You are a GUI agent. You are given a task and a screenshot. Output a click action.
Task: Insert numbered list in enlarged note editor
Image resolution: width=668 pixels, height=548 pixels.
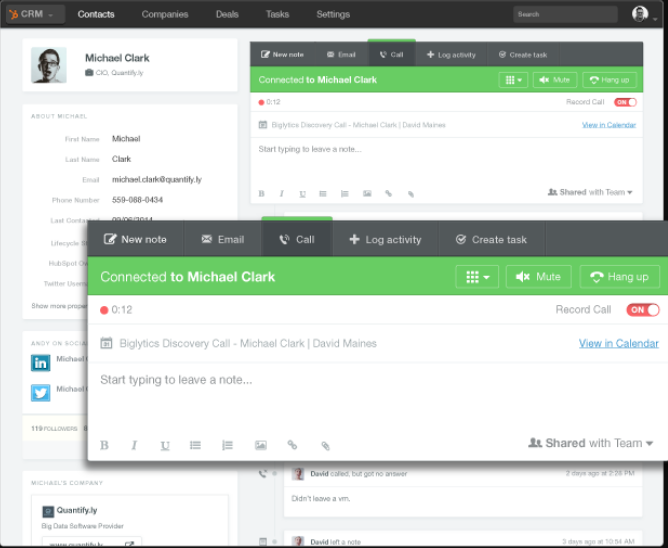coord(227,445)
